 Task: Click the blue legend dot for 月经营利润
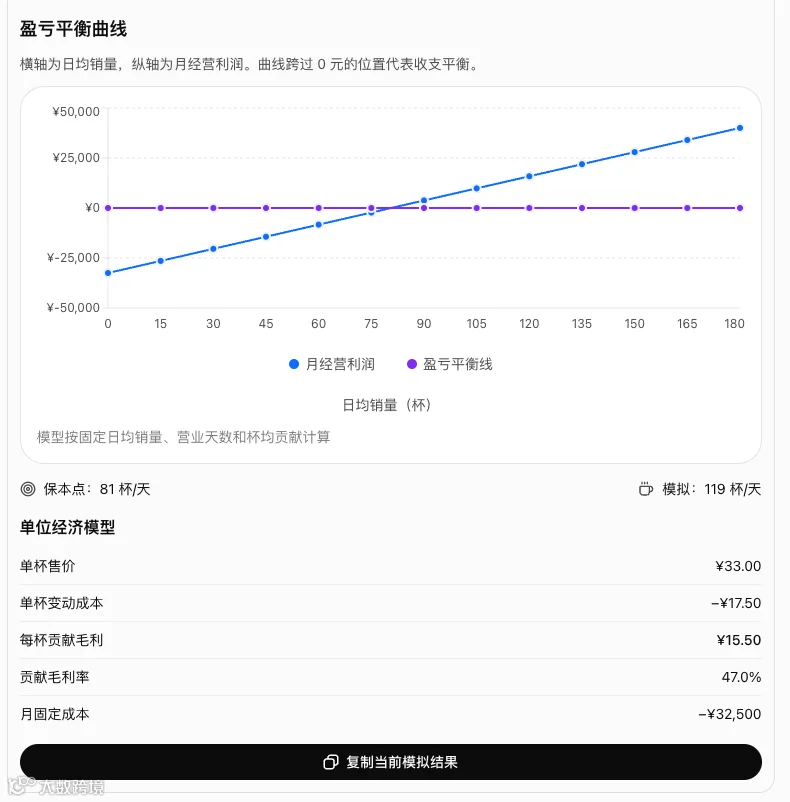pos(294,364)
